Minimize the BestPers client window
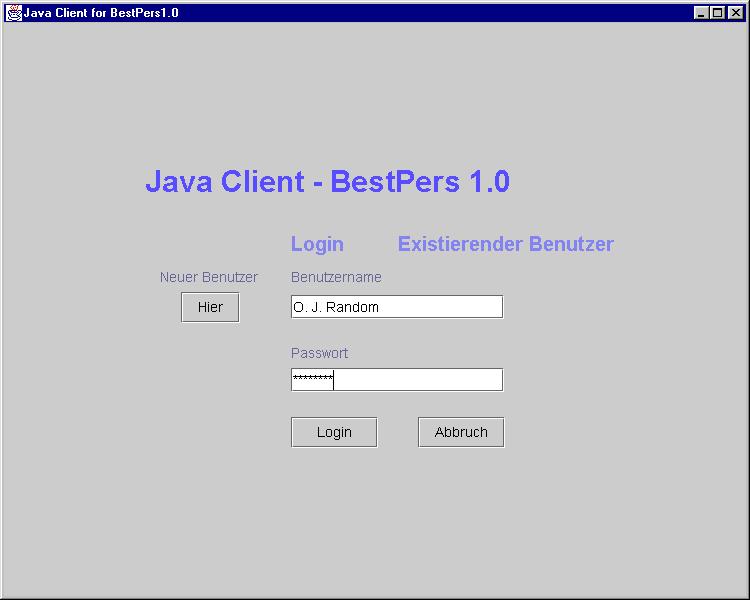This screenshot has width=750, height=600. [x=700, y=13]
